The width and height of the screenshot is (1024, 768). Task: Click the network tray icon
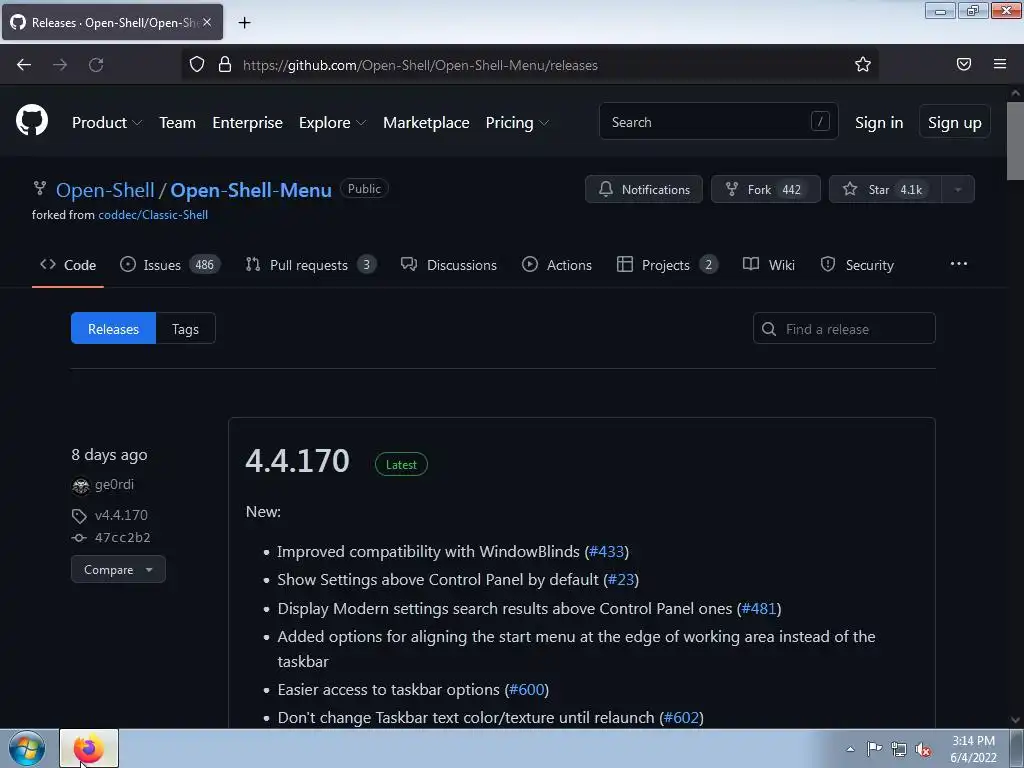click(899, 749)
